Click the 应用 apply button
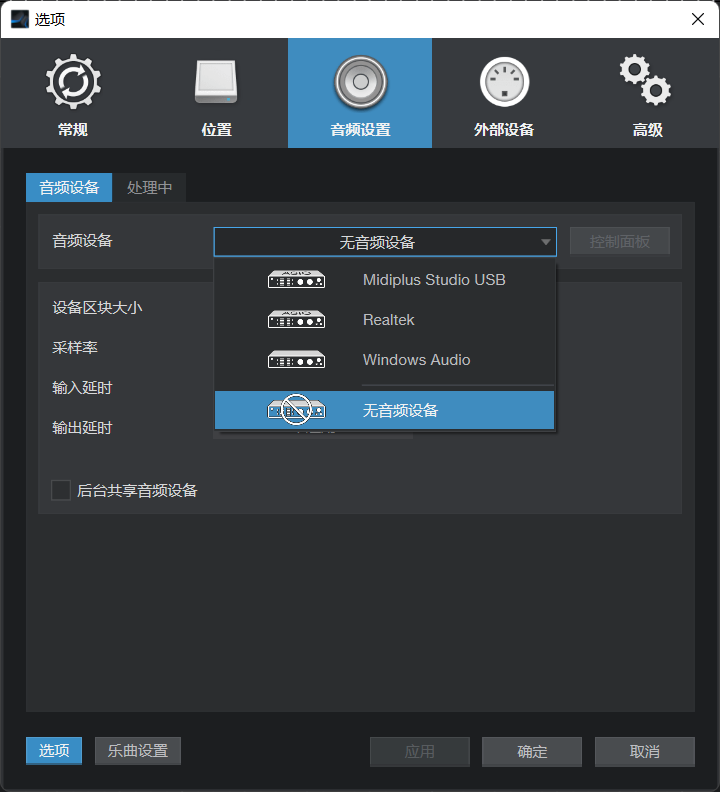 (420, 752)
